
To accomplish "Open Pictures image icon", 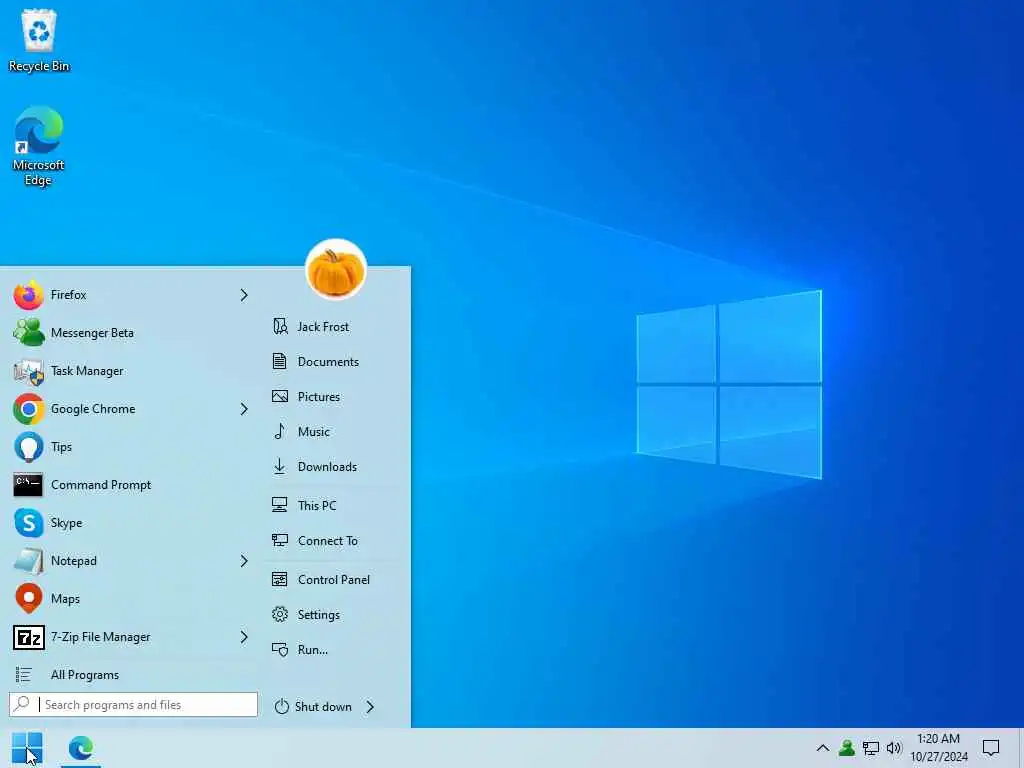I will (280, 396).
